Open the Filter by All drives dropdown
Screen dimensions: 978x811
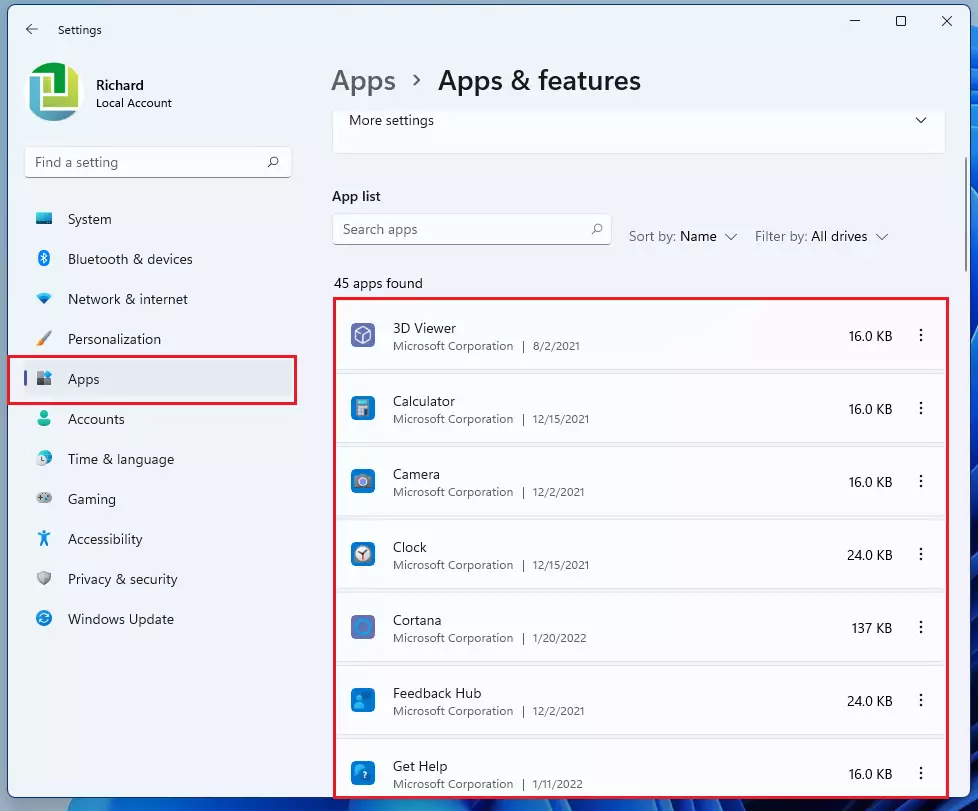pos(821,236)
